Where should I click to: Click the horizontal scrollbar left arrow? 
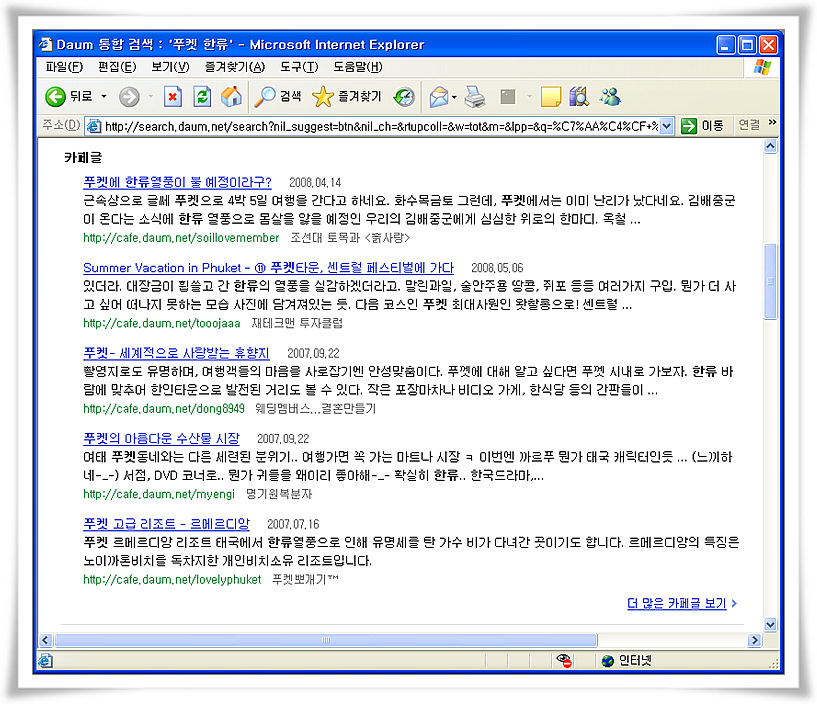point(45,640)
